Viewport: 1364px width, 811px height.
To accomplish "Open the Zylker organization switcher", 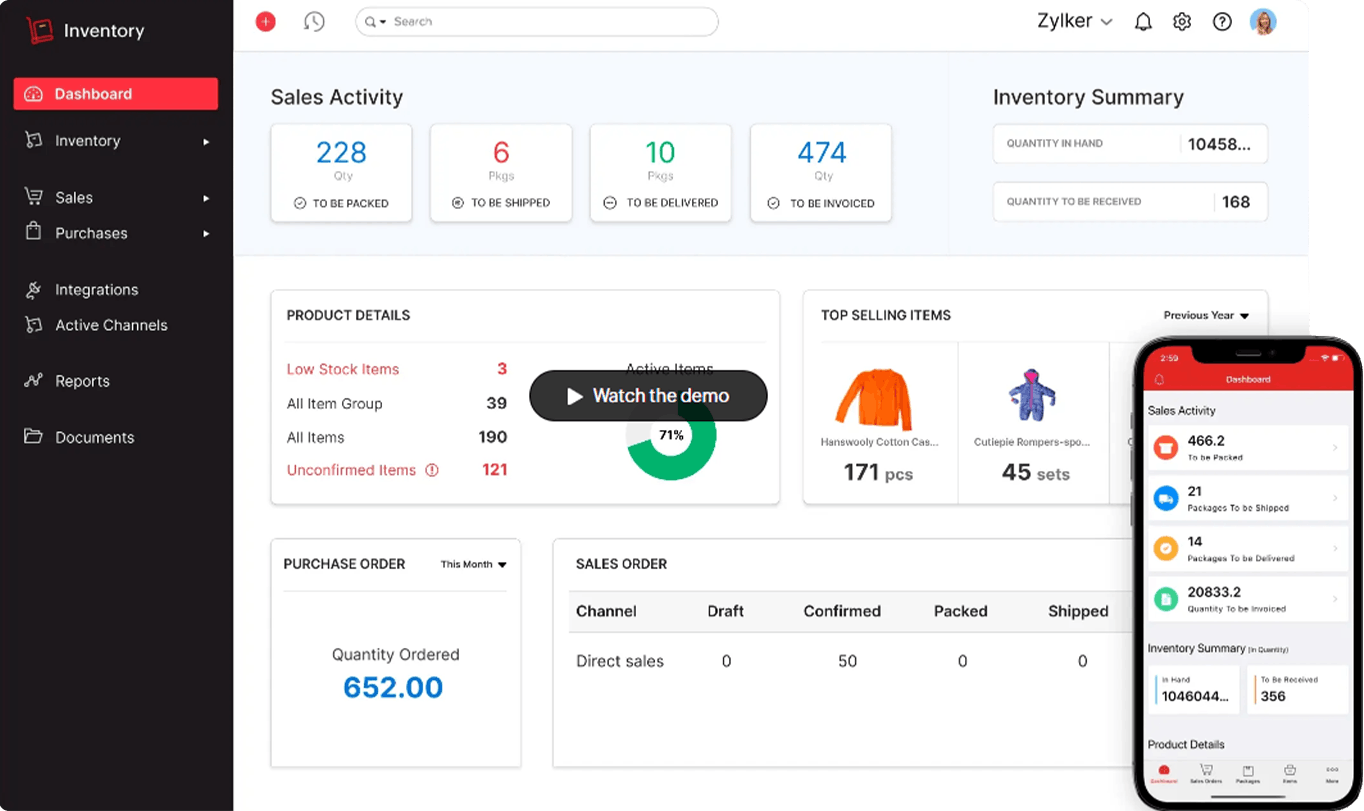I will click(x=1075, y=22).
